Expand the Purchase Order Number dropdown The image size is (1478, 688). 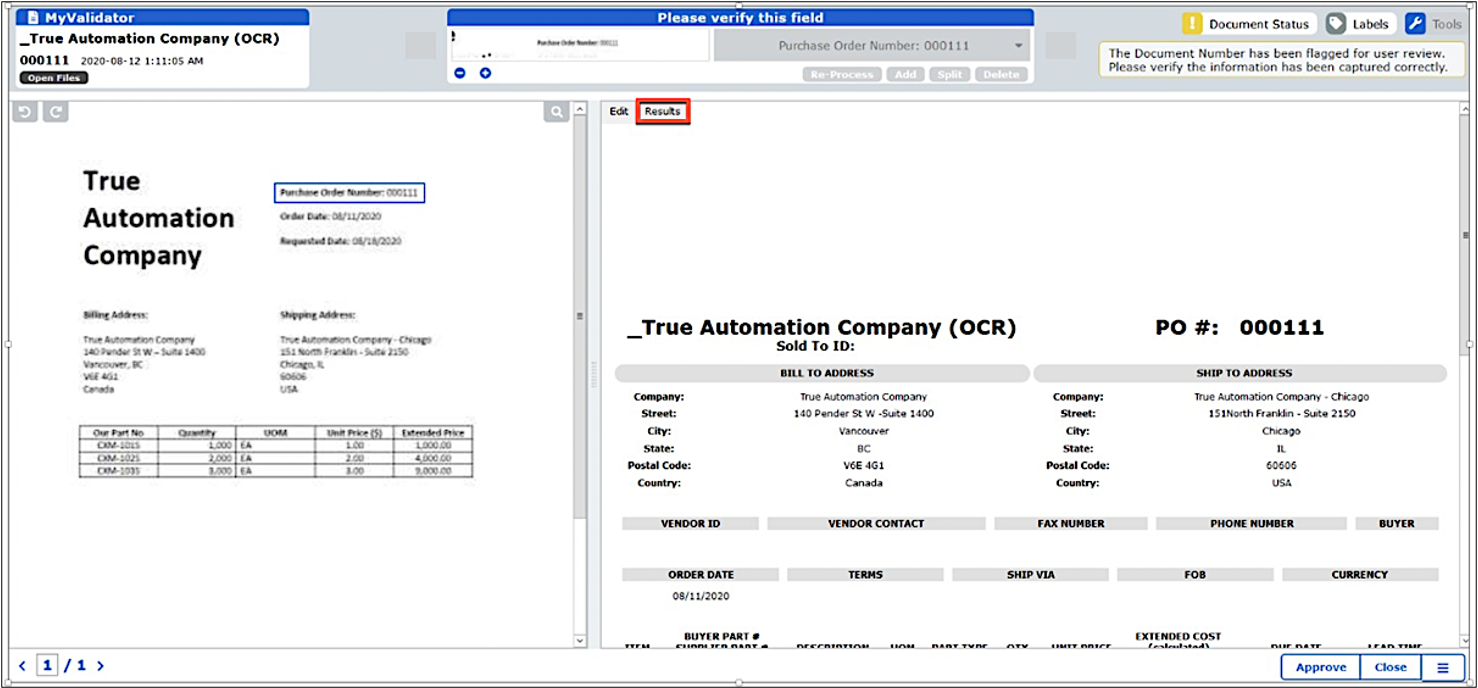pos(1019,46)
